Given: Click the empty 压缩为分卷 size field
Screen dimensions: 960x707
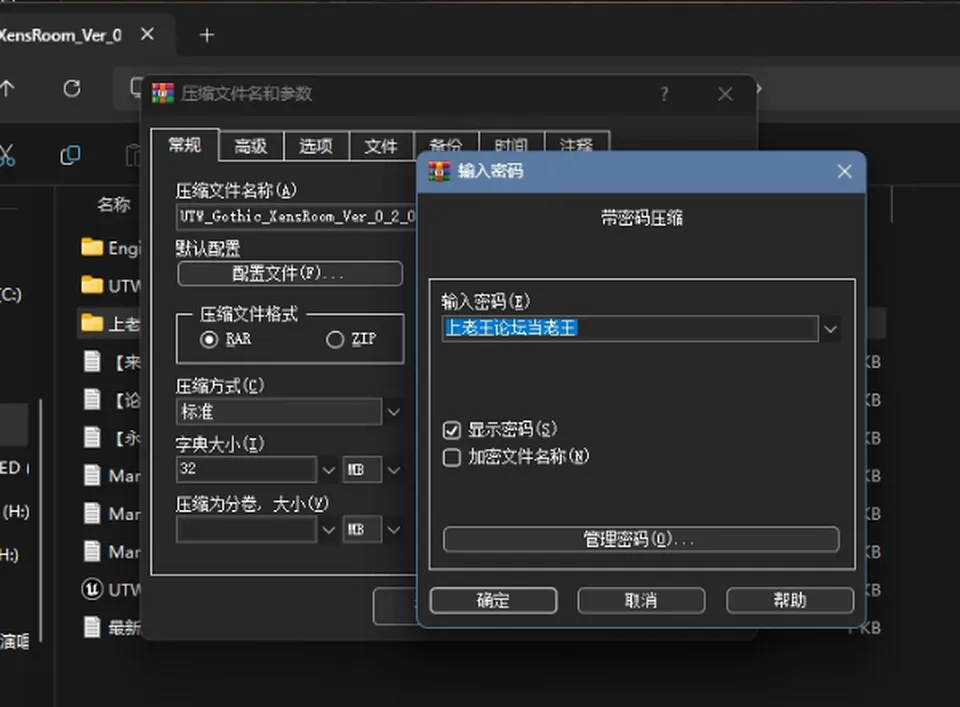Looking at the screenshot, I should [x=246, y=529].
